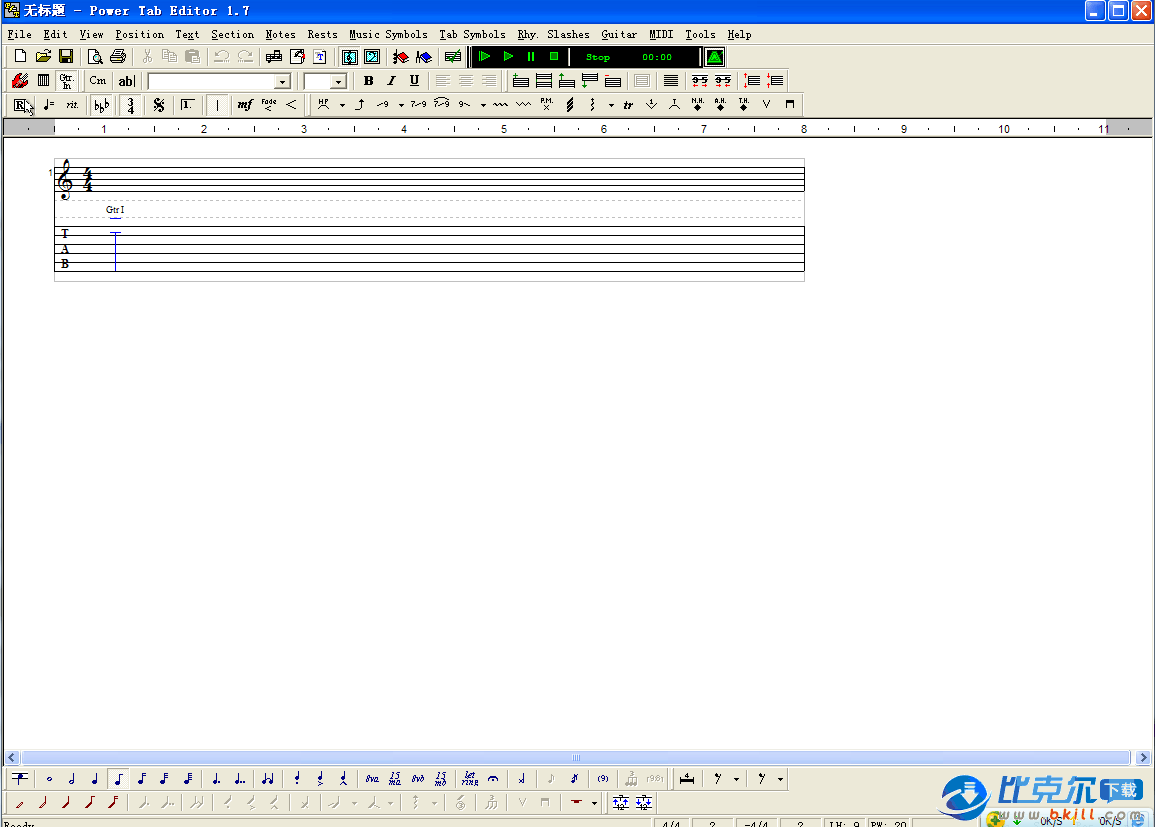Toggle underline text formatting

pos(414,81)
